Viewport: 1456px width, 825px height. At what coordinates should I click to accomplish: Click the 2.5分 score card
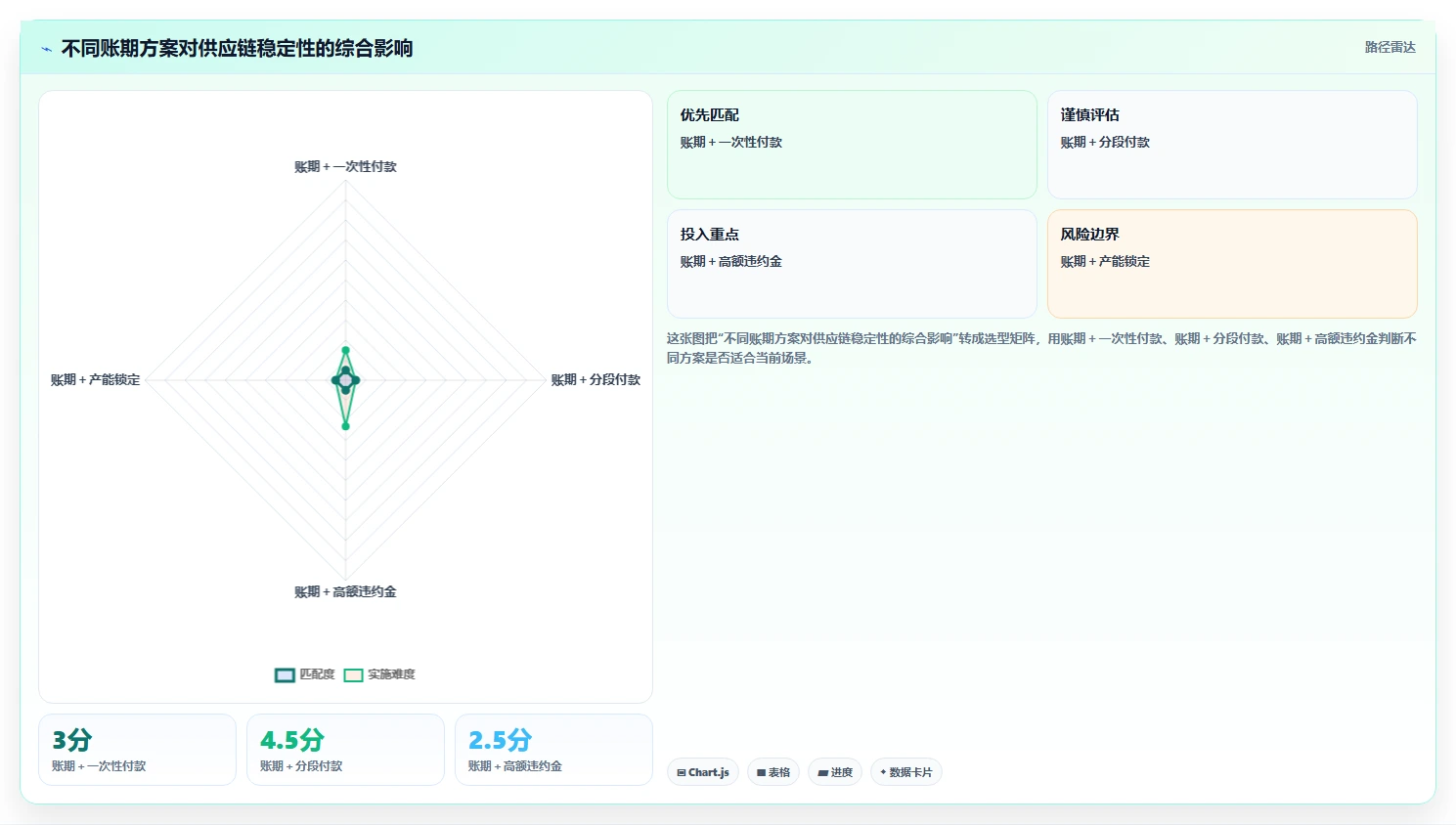[x=553, y=750]
